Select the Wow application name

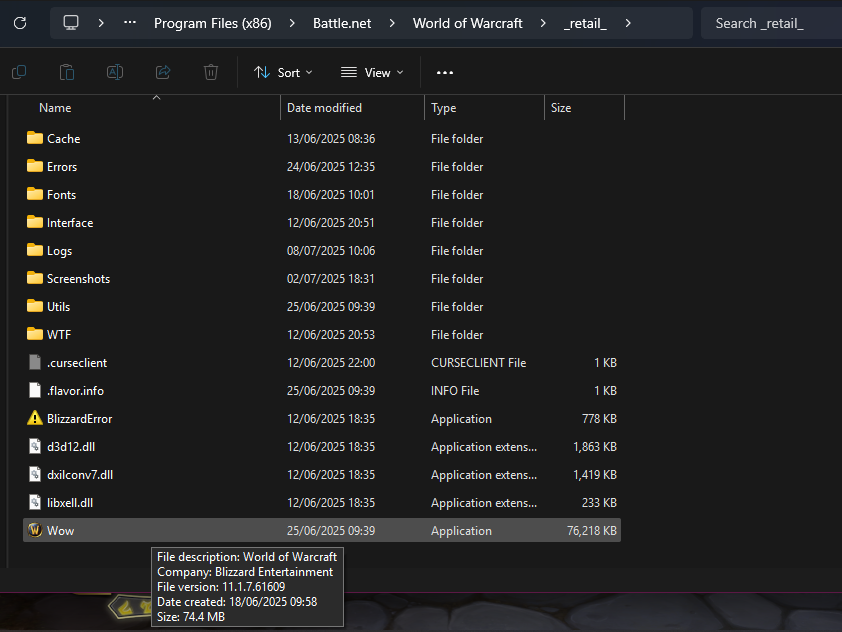coord(60,531)
